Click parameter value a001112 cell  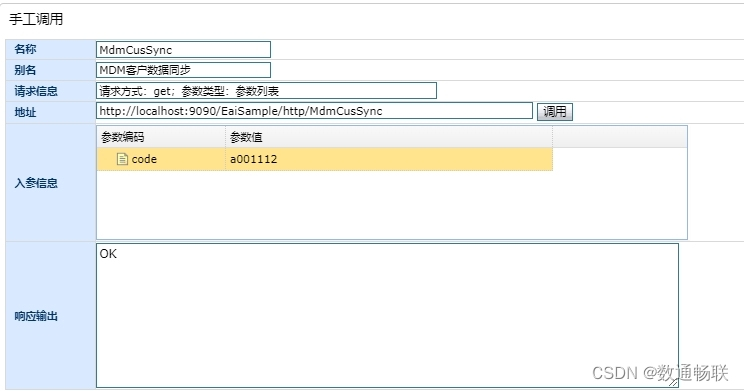tap(389, 159)
